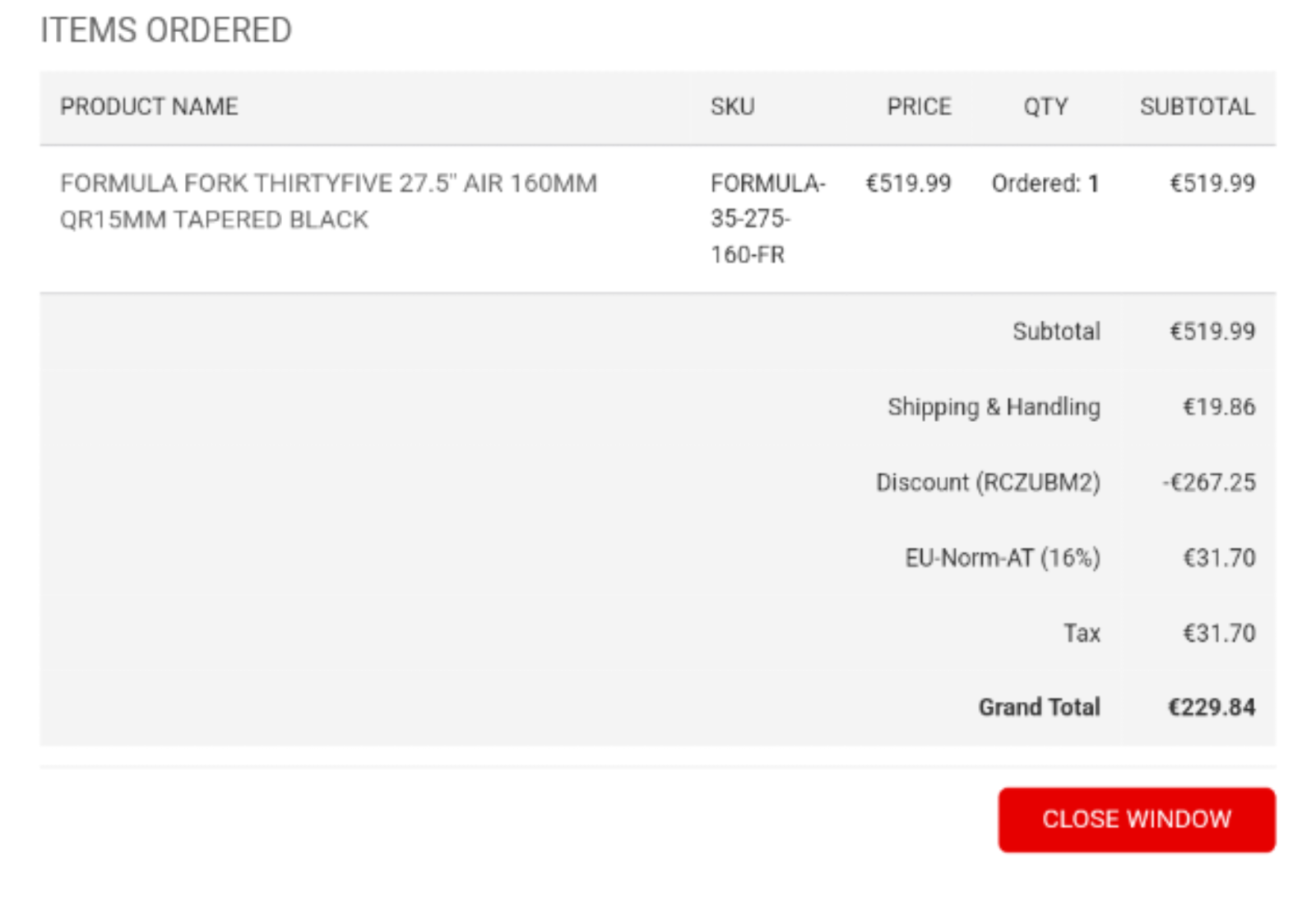Click the €229.84 grand total amount

pos(1212,708)
